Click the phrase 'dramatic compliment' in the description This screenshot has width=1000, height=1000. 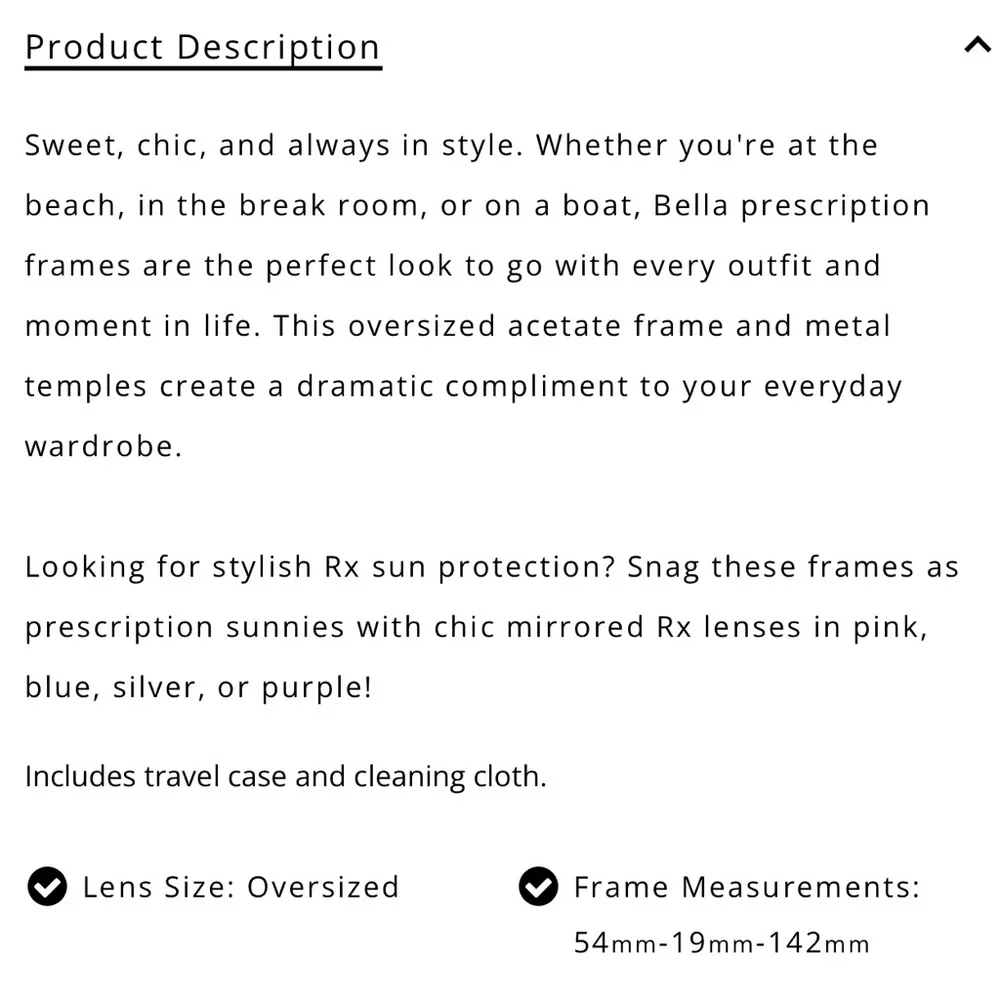[463, 386]
